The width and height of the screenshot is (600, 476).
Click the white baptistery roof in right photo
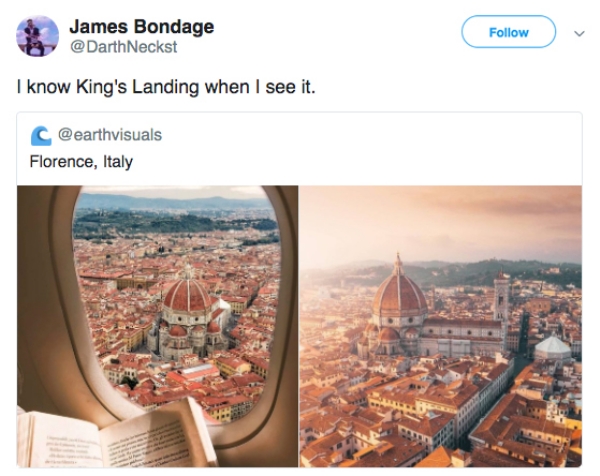552,346
